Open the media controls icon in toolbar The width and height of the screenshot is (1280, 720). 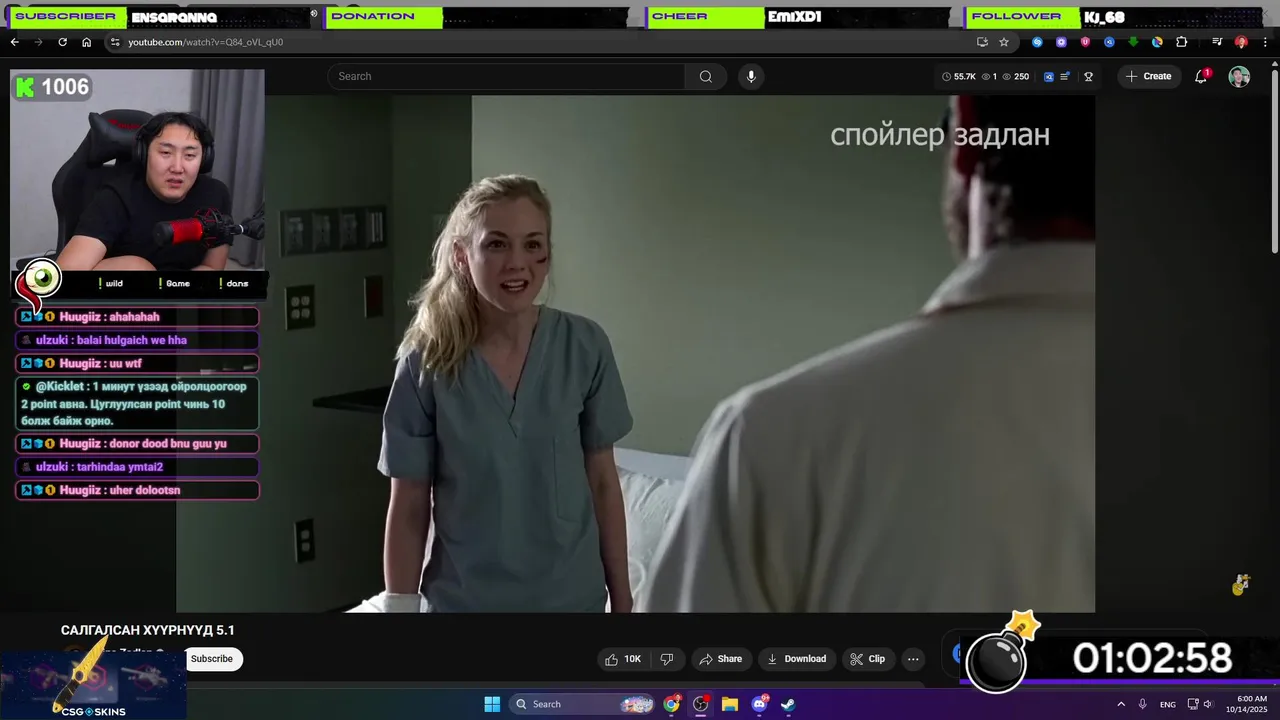pyautogui.click(x=1217, y=42)
